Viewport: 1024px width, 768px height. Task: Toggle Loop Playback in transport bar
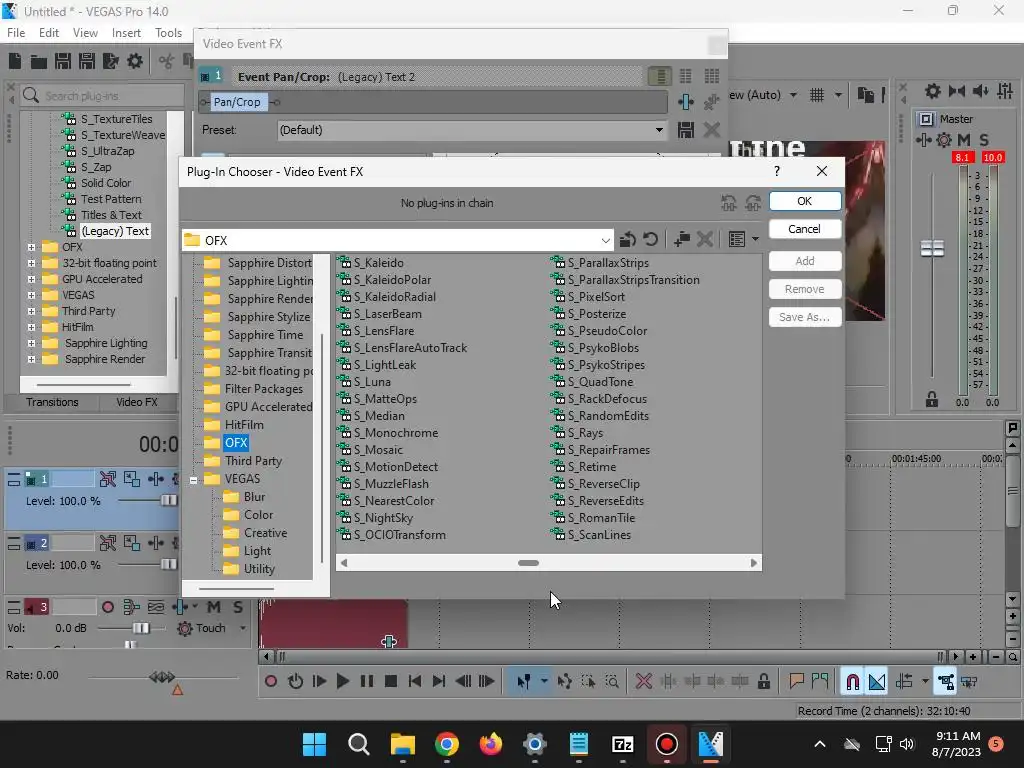[x=295, y=682]
